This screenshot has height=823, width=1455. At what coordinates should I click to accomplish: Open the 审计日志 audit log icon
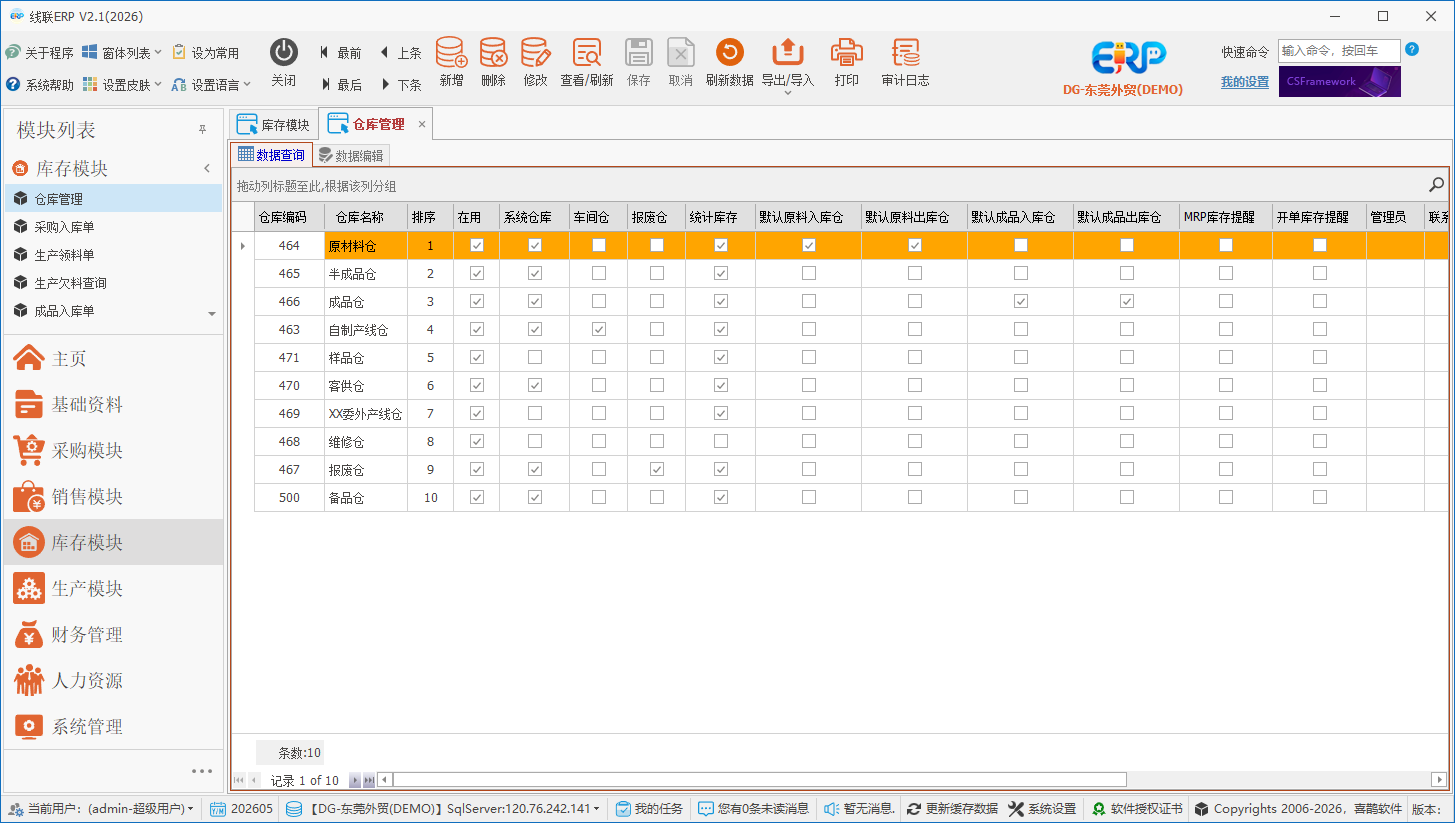(905, 53)
